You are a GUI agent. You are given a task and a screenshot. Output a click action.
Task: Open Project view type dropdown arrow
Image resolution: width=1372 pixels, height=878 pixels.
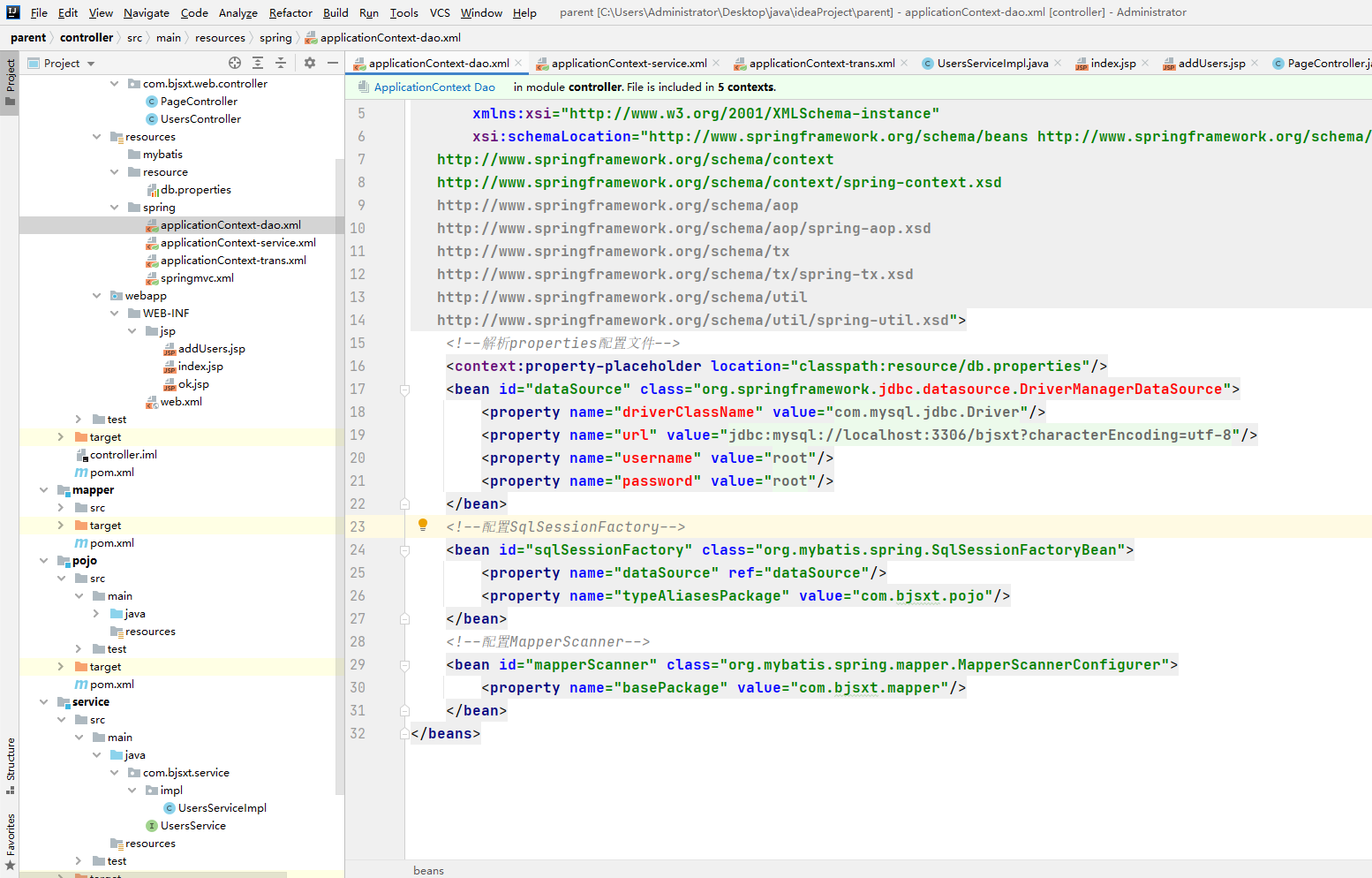(x=91, y=64)
